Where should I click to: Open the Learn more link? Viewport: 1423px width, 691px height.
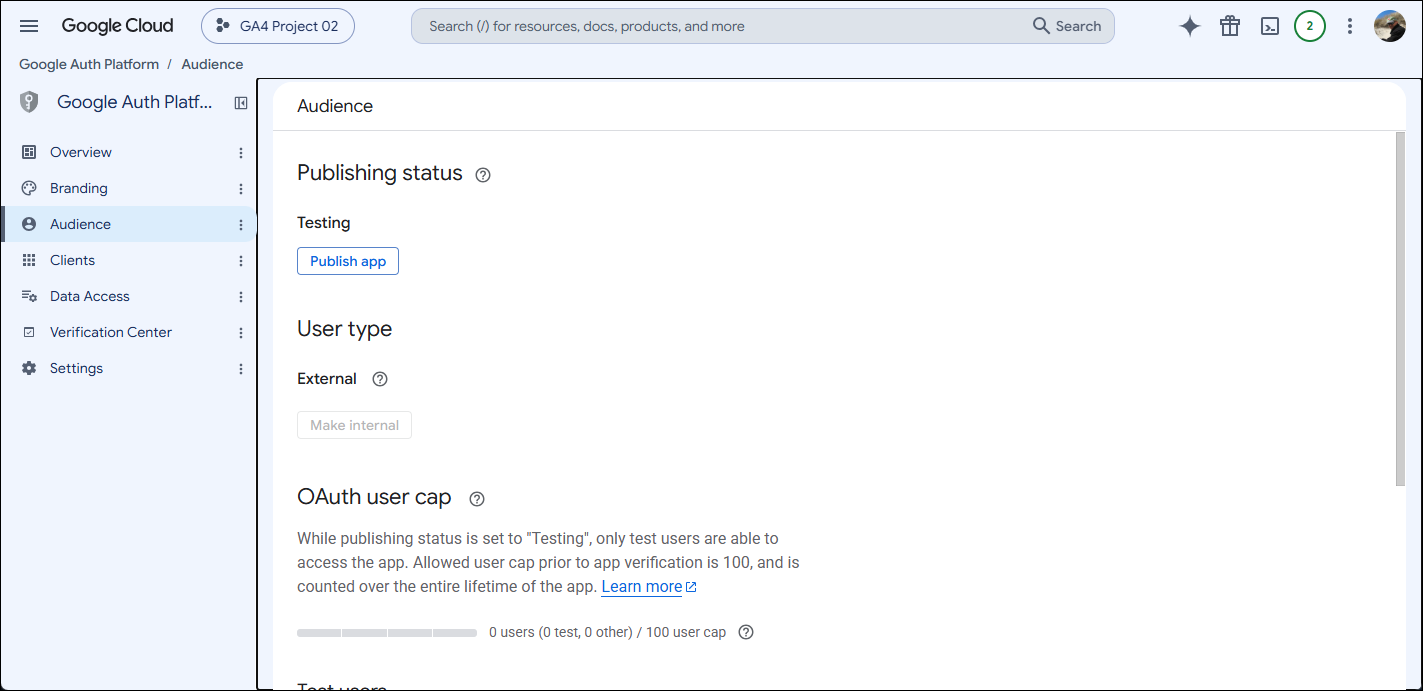[x=649, y=587]
